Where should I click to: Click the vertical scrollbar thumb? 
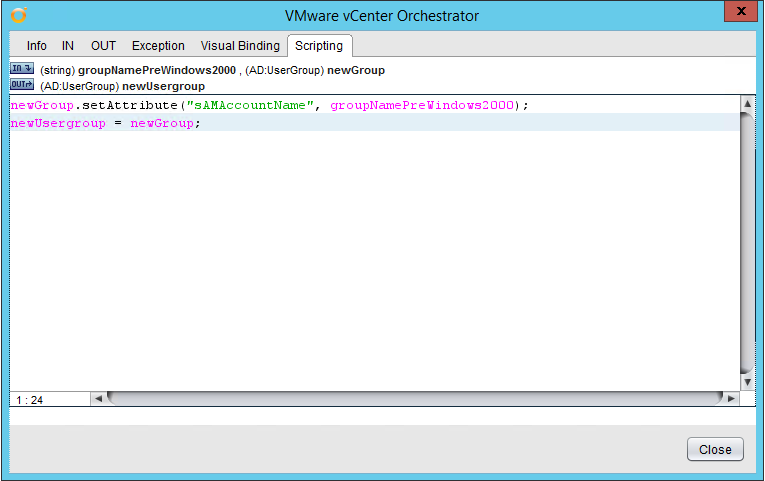[x=747, y=243]
